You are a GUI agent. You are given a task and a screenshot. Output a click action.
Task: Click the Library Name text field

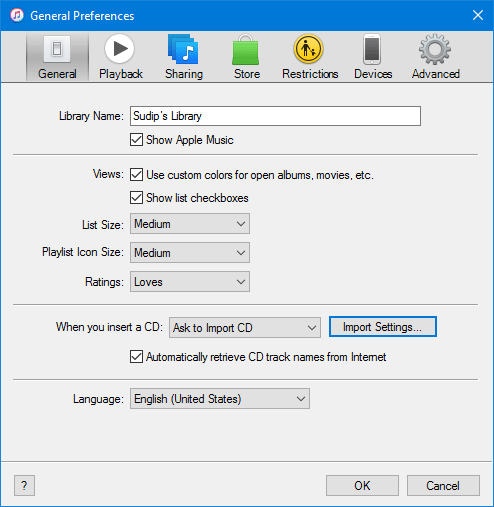point(275,116)
